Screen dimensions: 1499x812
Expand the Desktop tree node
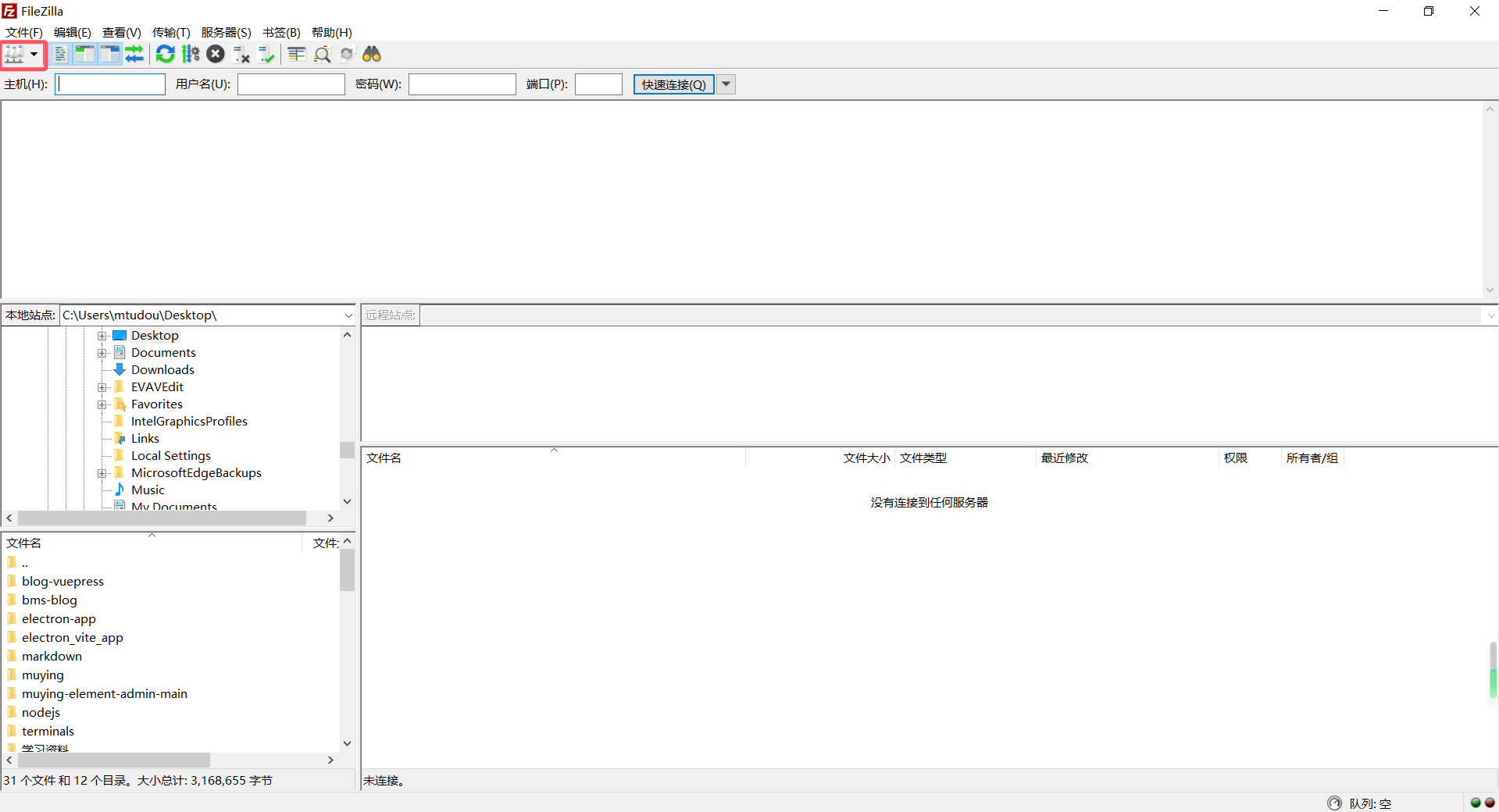coord(102,336)
